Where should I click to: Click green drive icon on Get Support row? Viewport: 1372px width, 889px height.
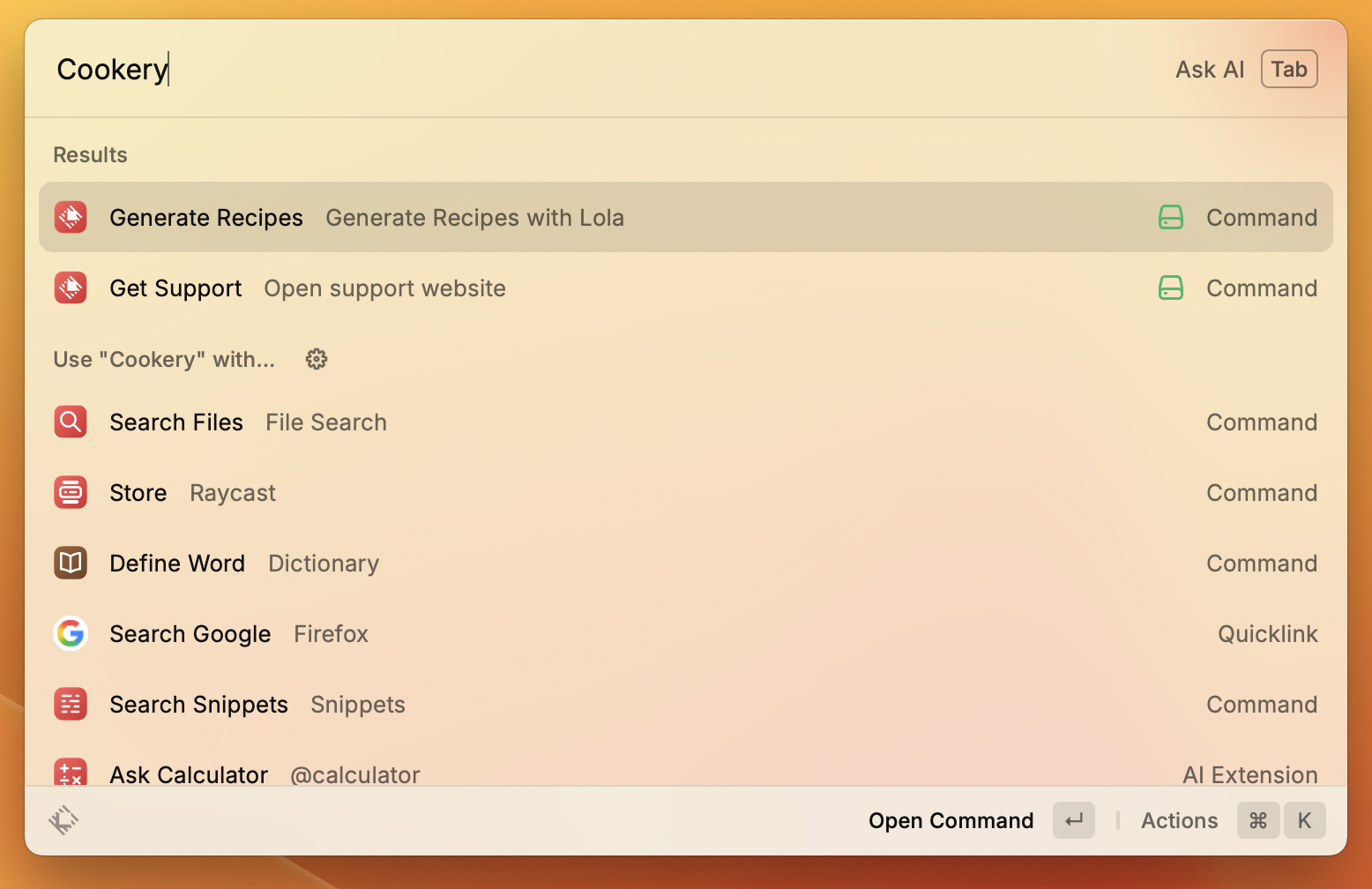[x=1171, y=288]
